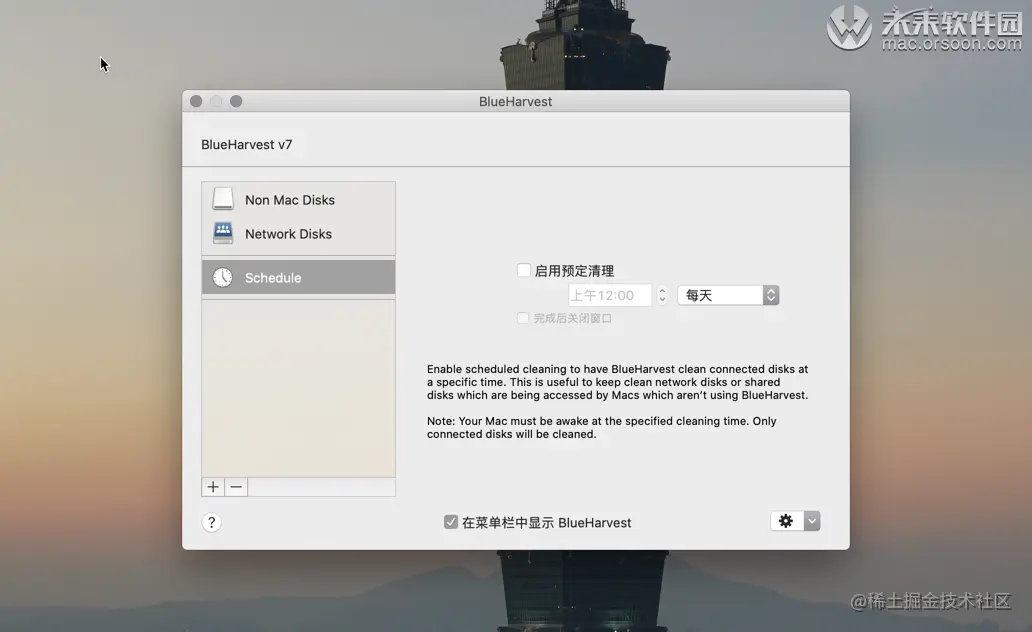Click the 'Enable scheduled cleaning' description text
This screenshot has height=632, width=1032.
pos(617,382)
